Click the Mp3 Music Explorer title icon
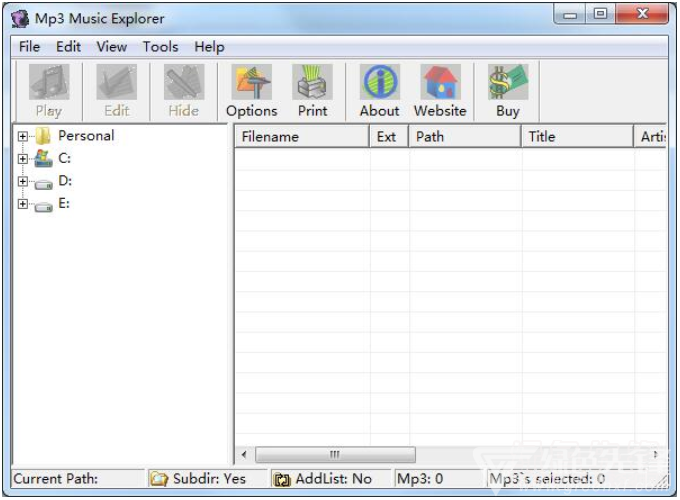 (x=20, y=19)
